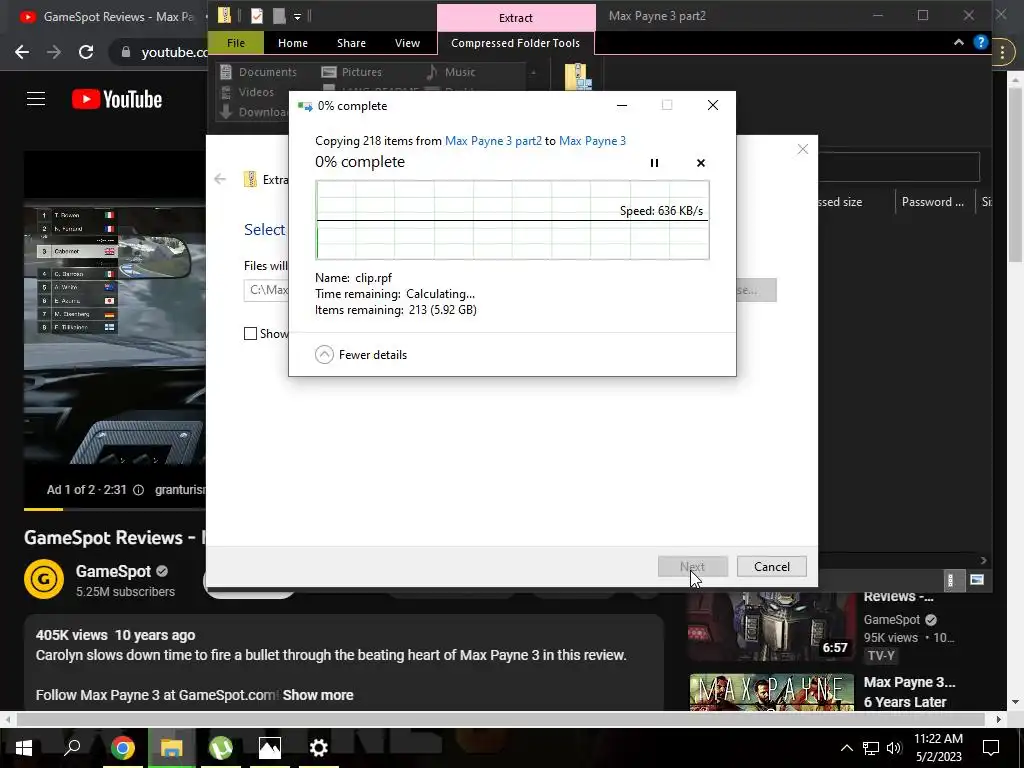The image size is (1024, 768).
Task: Pause the file copy operation
Action: point(654,163)
